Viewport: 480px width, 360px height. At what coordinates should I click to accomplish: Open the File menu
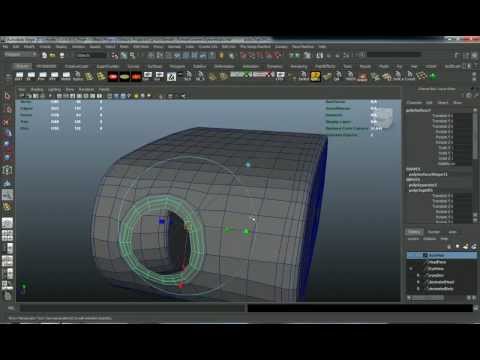pyautogui.click(x=6, y=47)
